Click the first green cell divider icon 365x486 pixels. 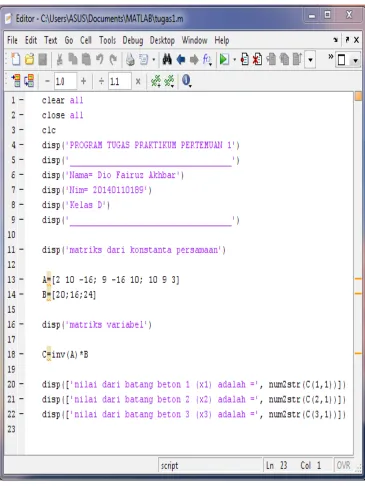[156, 81]
